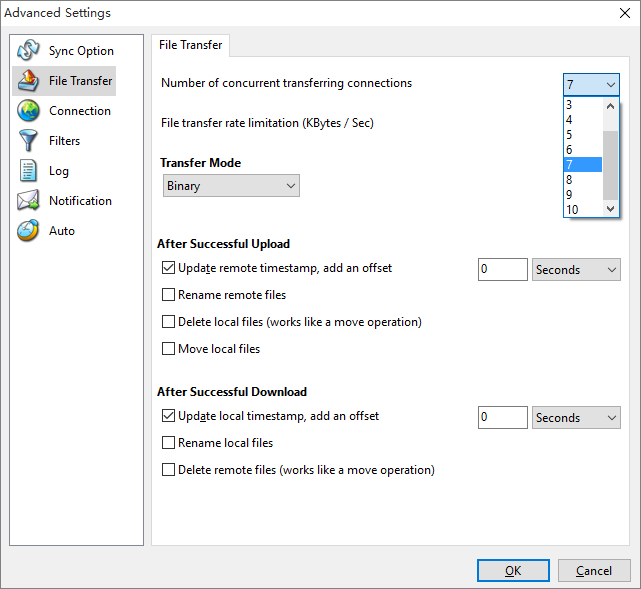Close the Advanced Settings dialog
This screenshot has width=641, height=589.
coord(625,13)
